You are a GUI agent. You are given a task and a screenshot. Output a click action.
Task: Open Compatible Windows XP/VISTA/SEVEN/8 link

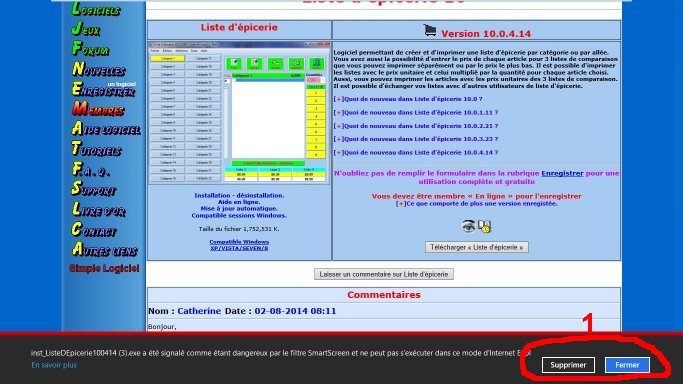tap(239, 245)
